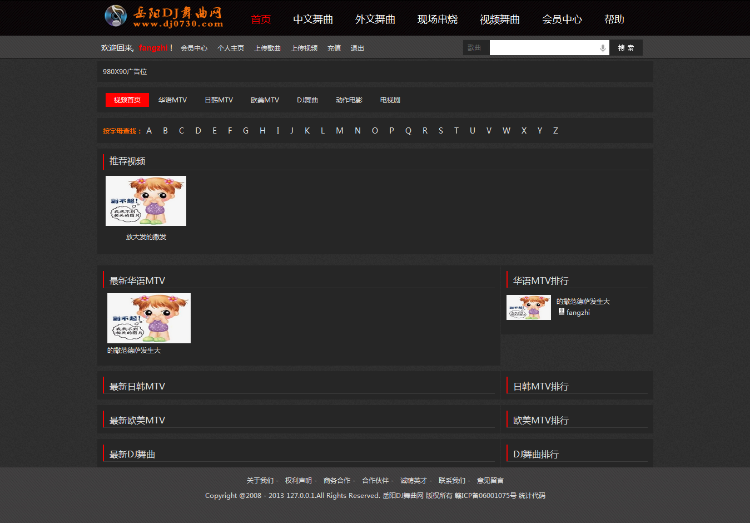Open 合作伙伴 in footer

click(375, 480)
